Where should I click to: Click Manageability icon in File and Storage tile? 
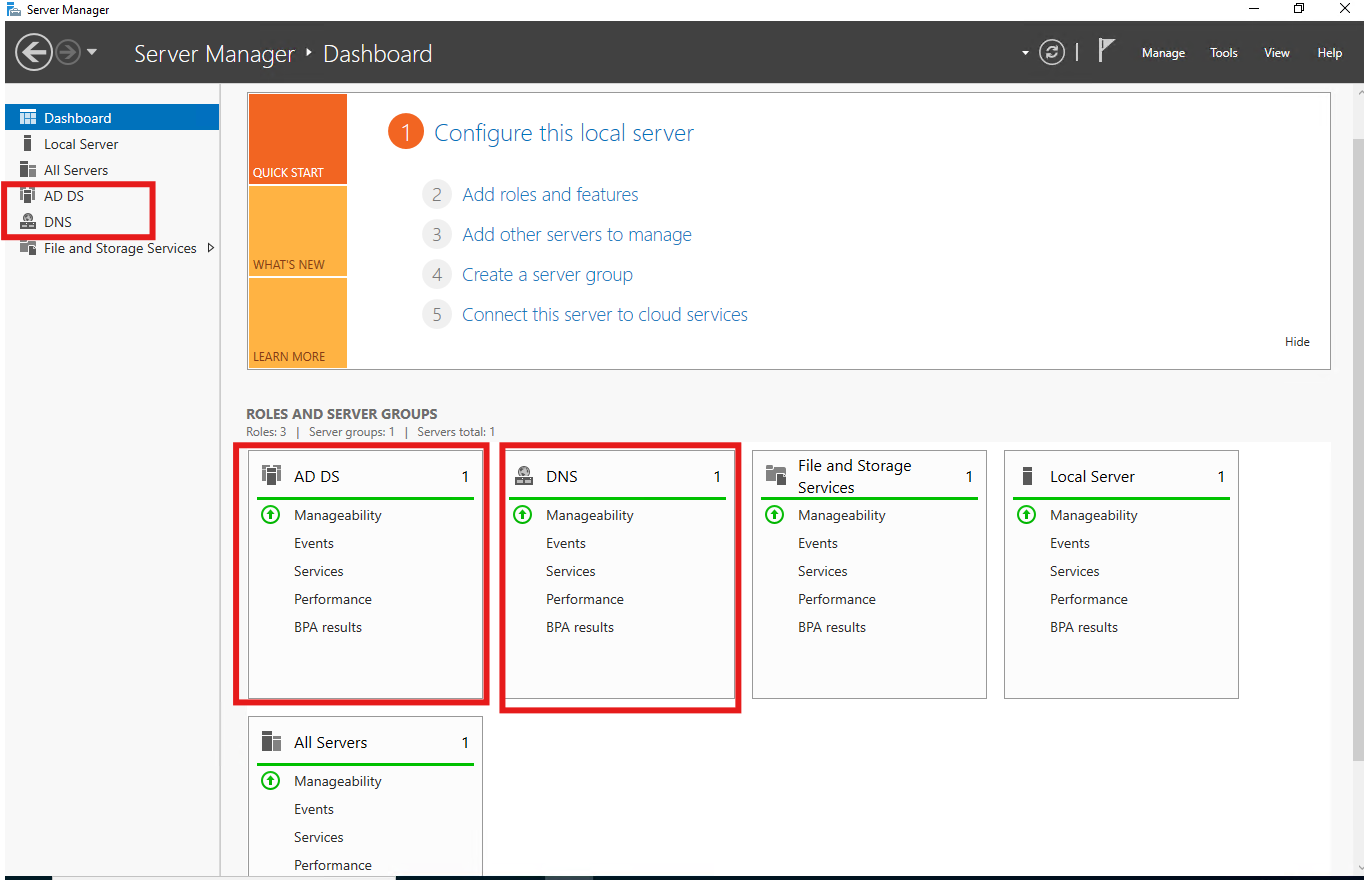point(774,515)
